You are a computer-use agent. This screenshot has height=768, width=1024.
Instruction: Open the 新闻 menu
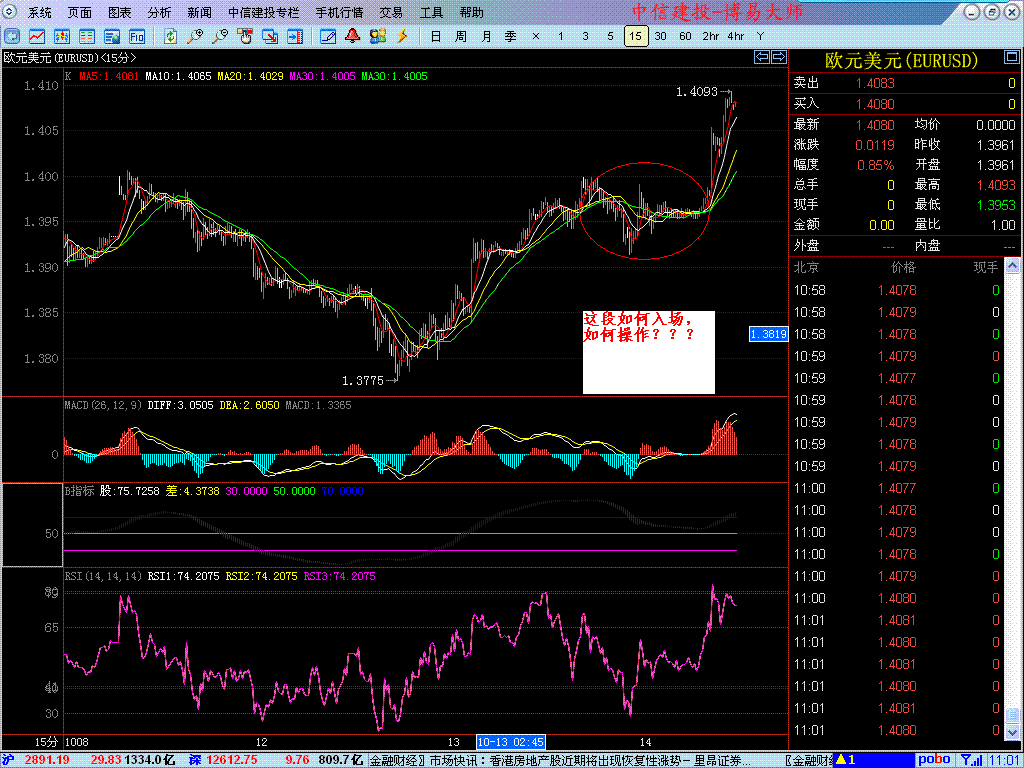pyautogui.click(x=199, y=13)
